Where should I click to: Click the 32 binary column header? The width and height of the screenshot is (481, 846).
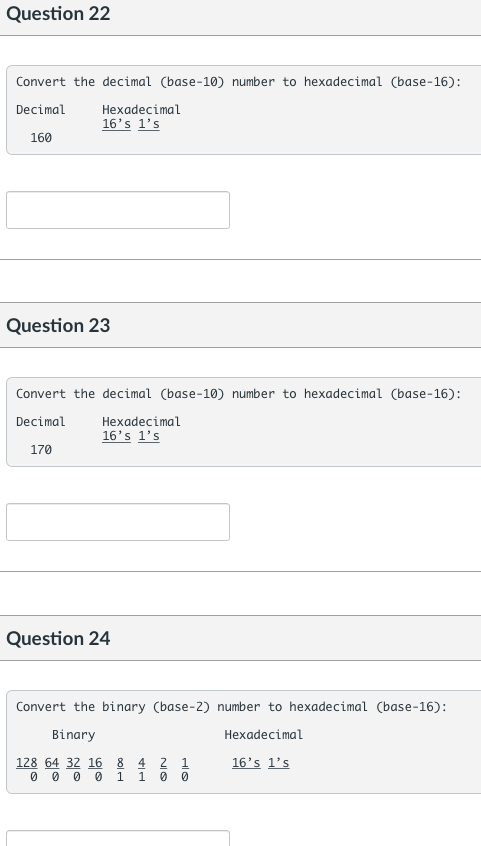click(73, 763)
